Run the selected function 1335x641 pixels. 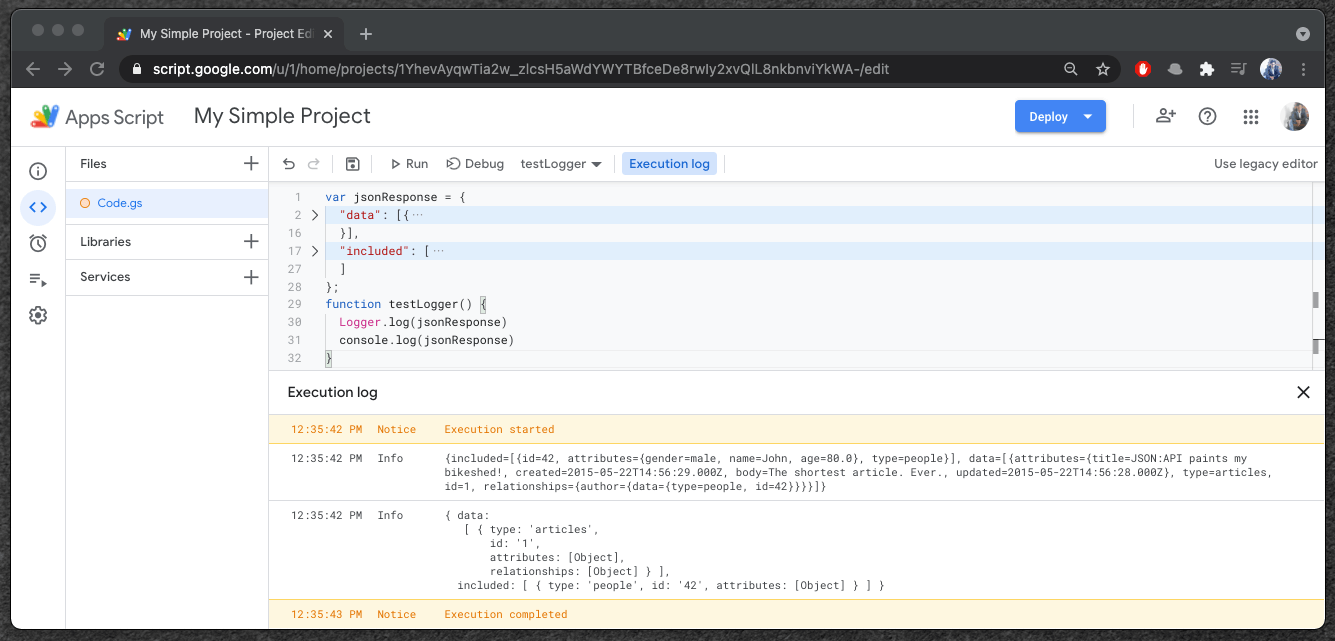click(x=409, y=164)
